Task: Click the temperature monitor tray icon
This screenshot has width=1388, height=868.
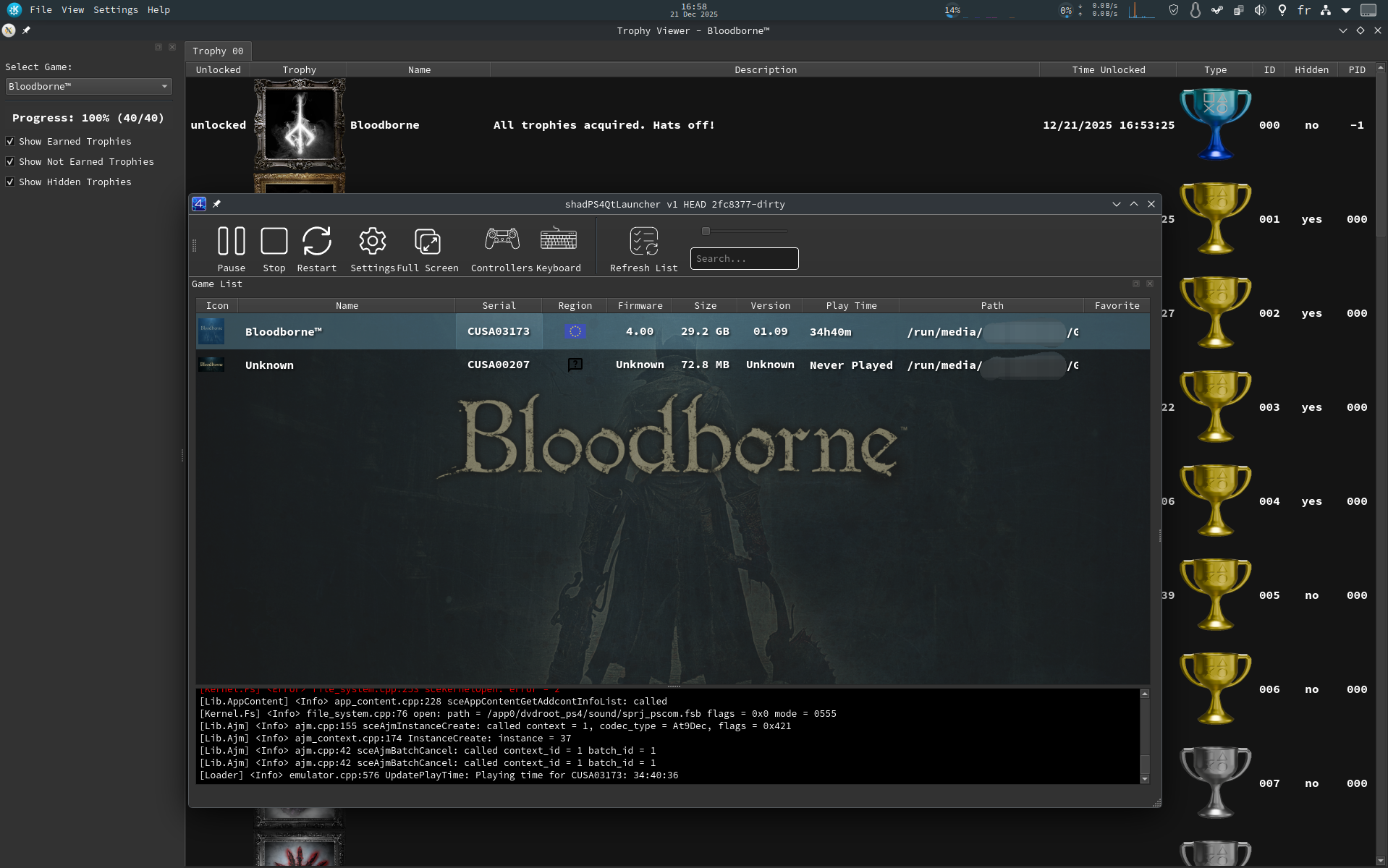Action: pos(1195,10)
